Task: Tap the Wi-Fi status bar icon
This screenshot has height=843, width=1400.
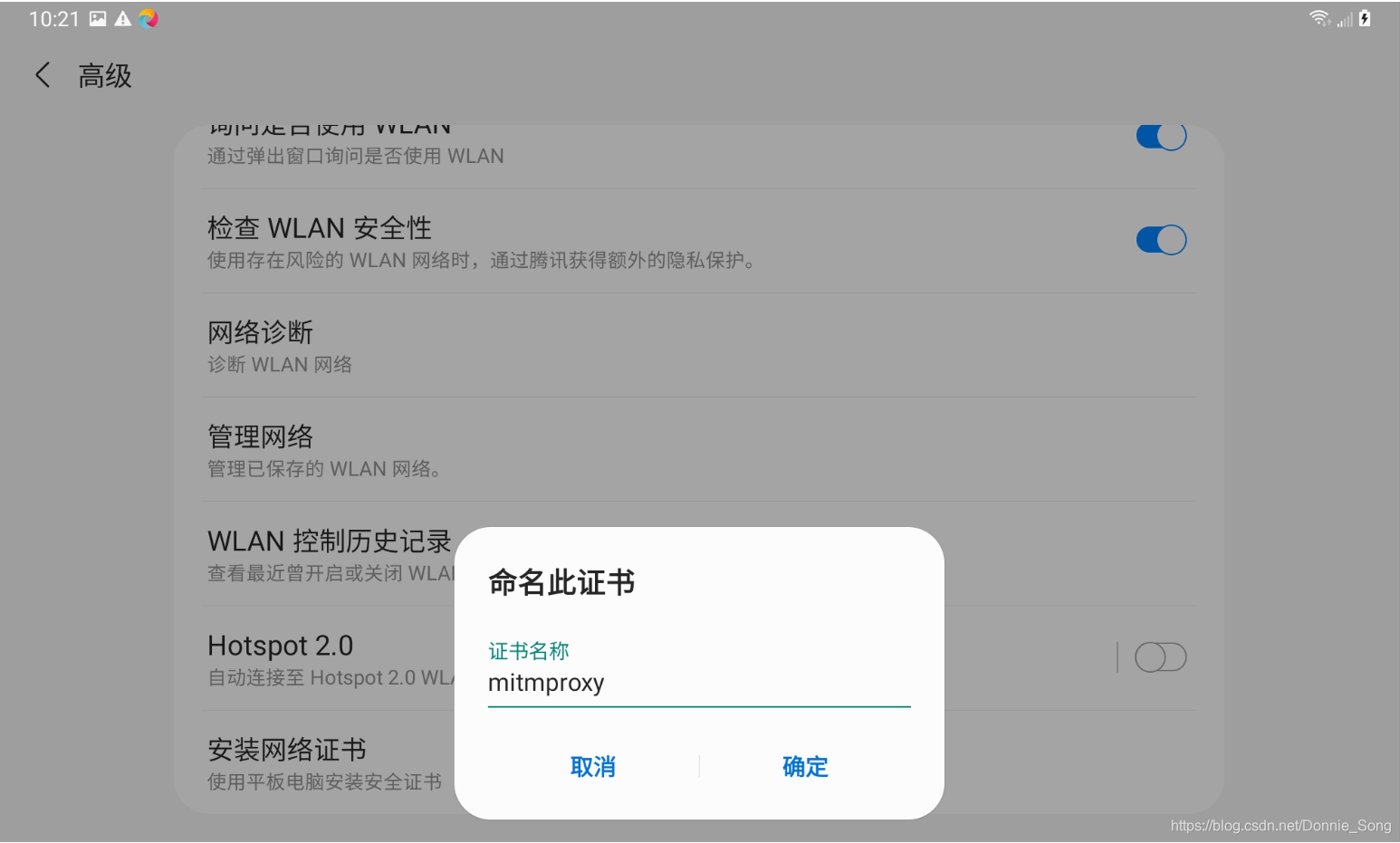Action: [1318, 17]
